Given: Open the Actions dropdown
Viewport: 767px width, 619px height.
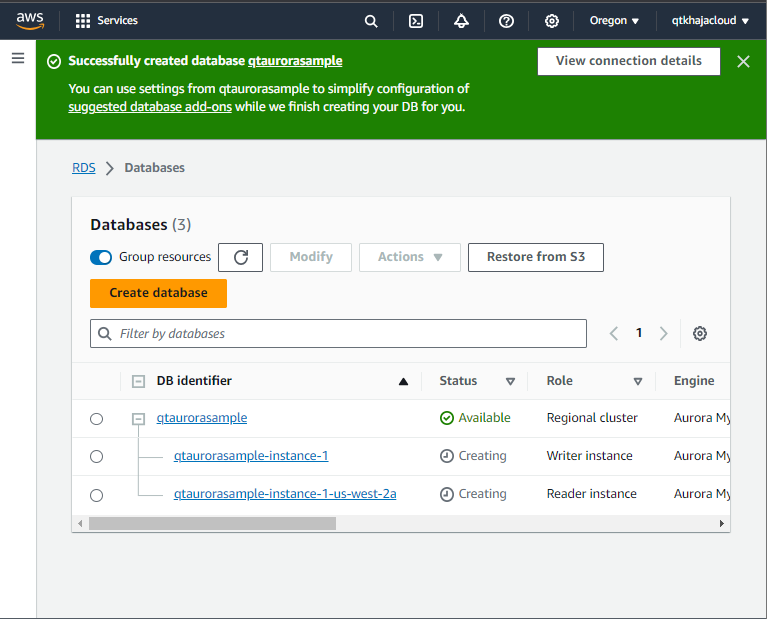Looking at the screenshot, I should [410, 257].
